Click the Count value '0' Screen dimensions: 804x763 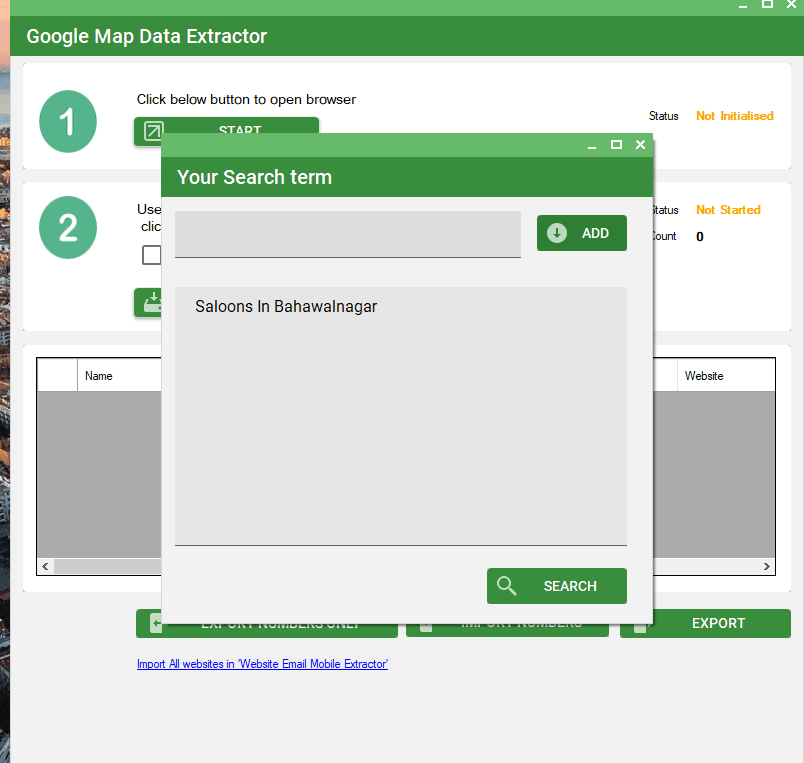point(699,236)
